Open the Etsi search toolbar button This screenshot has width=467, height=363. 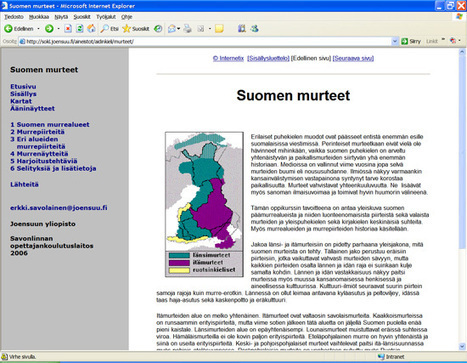coord(110,29)
